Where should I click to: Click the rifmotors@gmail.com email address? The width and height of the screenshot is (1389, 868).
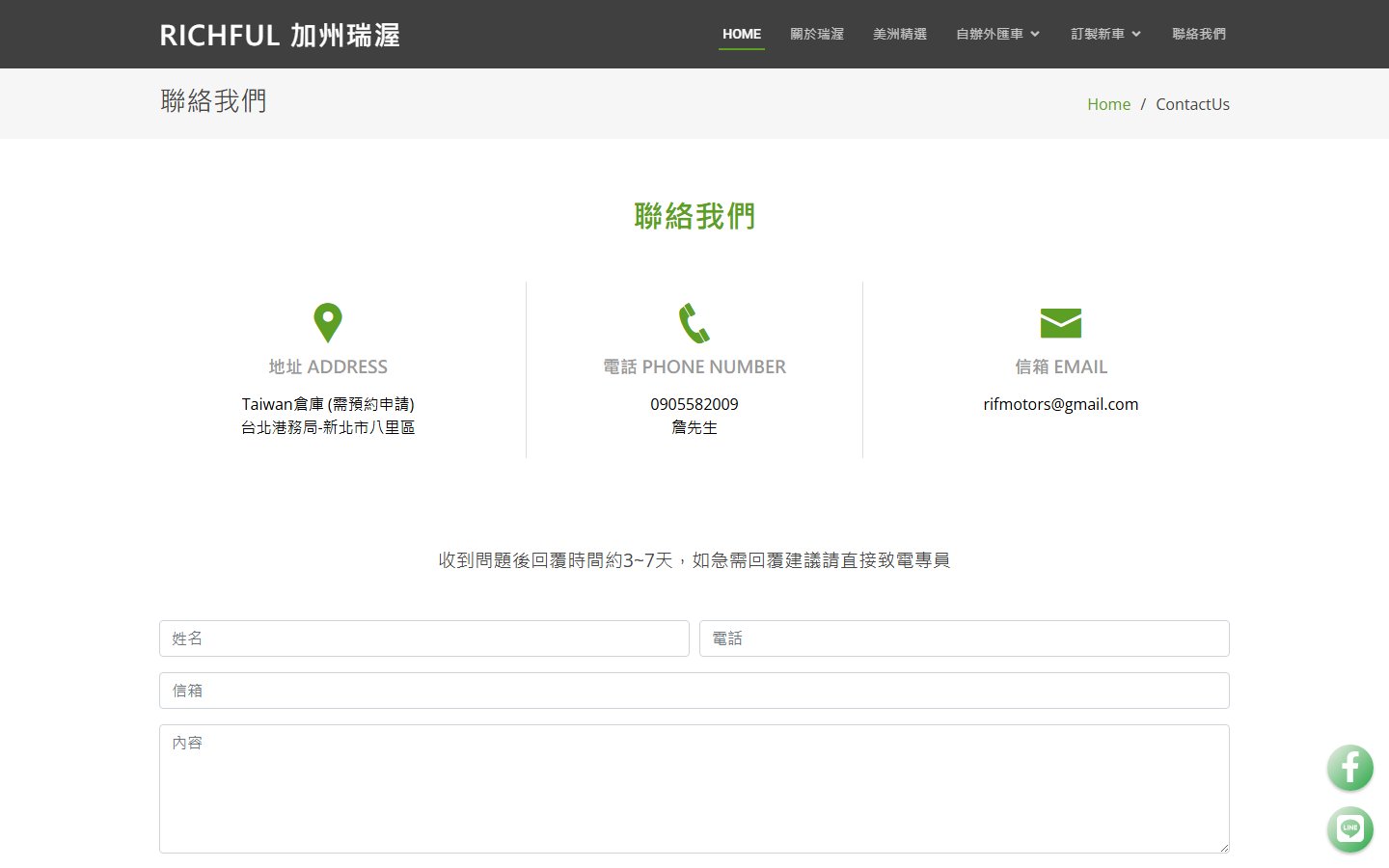(1060, 404)
